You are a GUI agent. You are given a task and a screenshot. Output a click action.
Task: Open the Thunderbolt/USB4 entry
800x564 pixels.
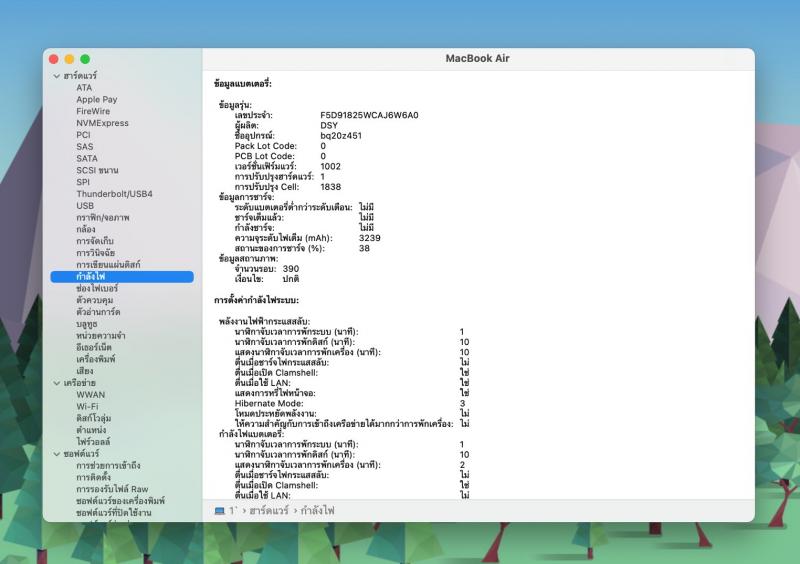[114, 194]
